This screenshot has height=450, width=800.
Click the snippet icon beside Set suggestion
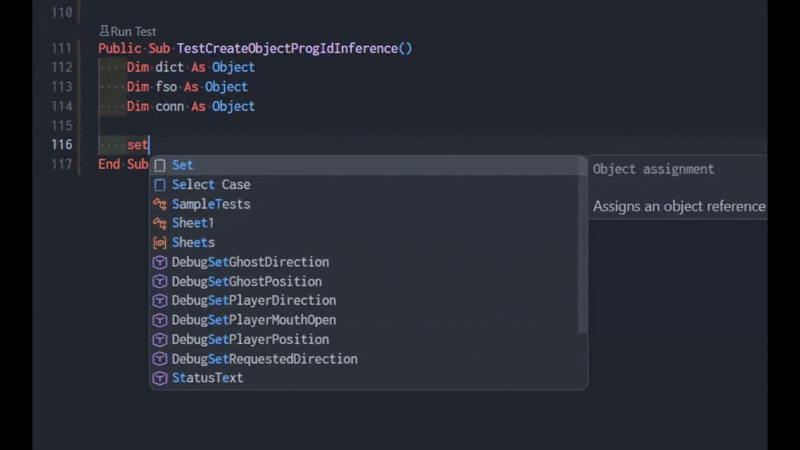(160, 165)
